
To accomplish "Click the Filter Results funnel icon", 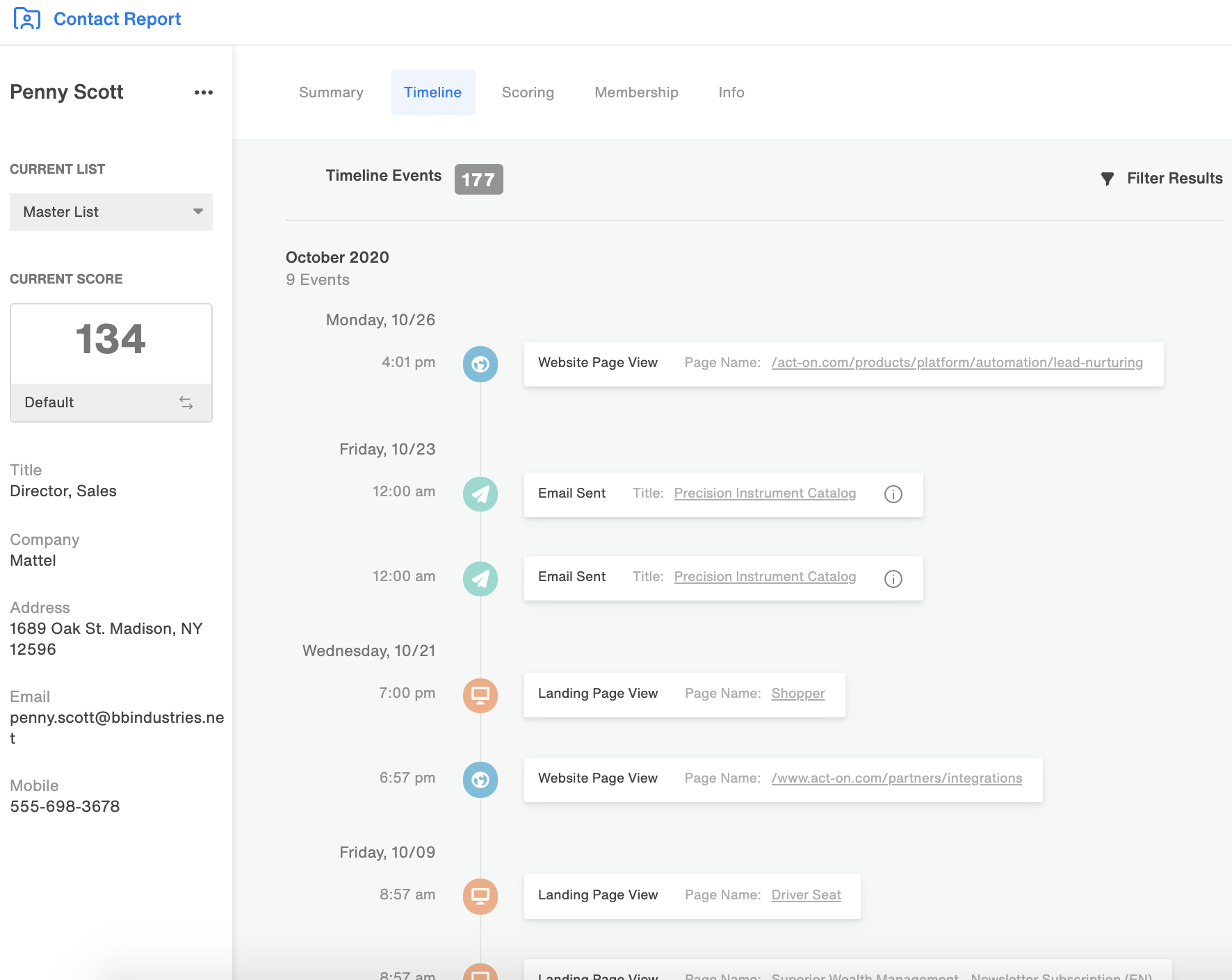I will [1108, 179].
